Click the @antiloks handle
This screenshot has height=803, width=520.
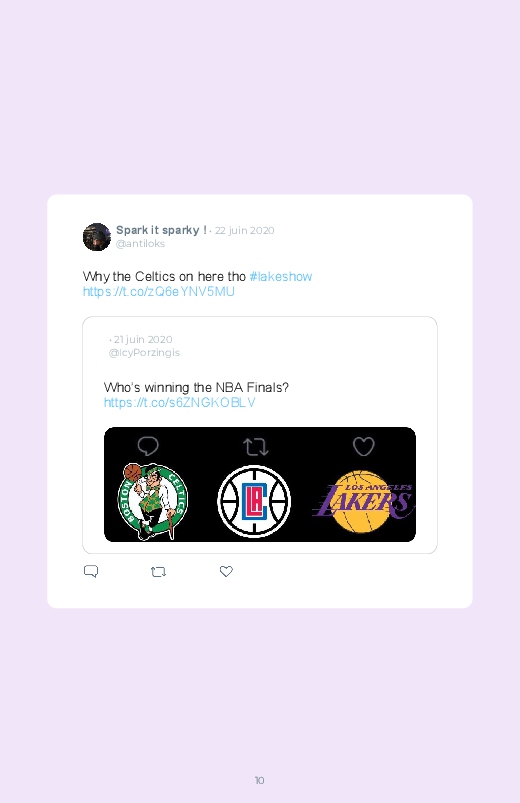pos(140,244)
